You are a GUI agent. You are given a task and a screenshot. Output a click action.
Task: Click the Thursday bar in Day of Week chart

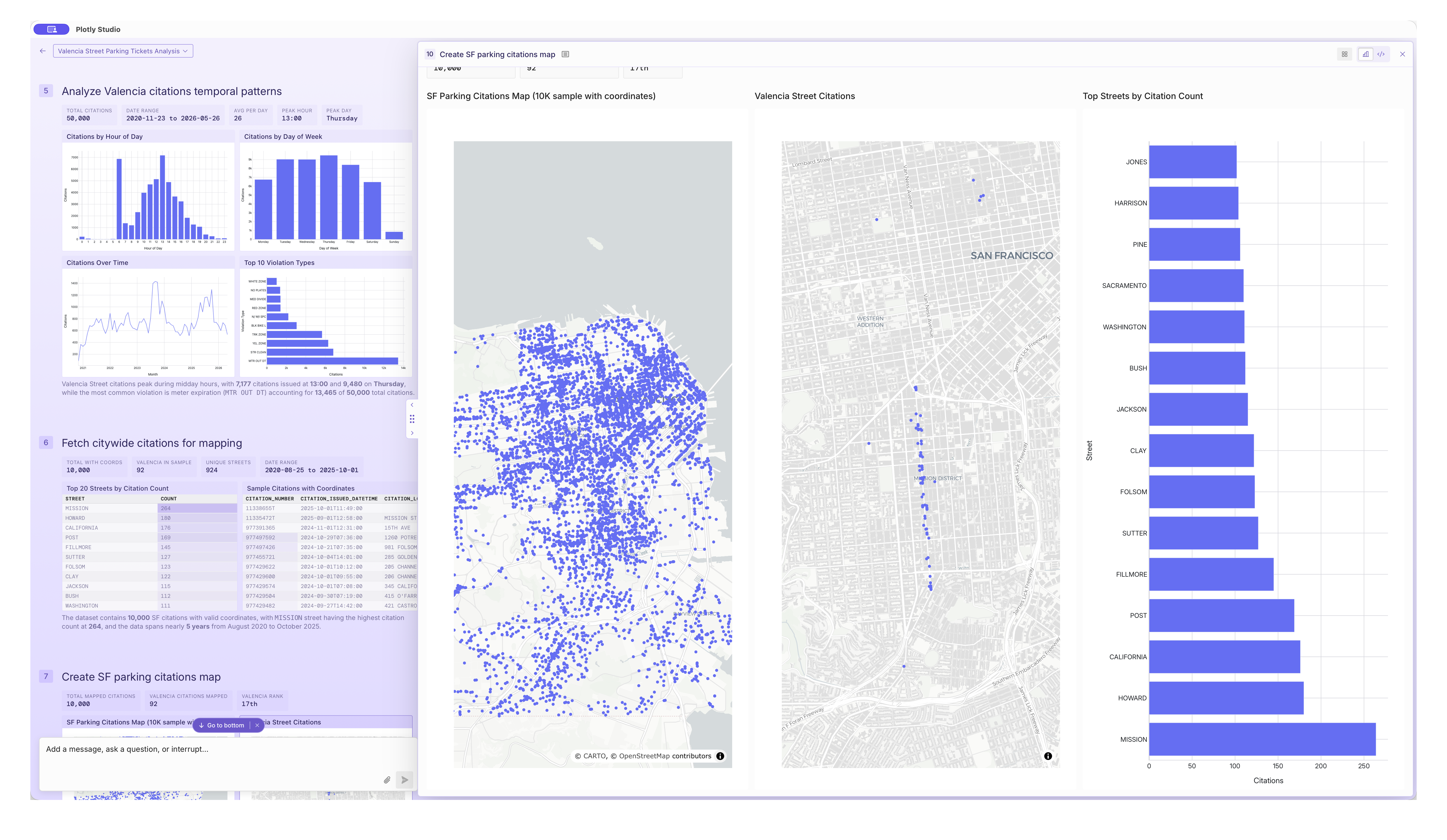329,197
